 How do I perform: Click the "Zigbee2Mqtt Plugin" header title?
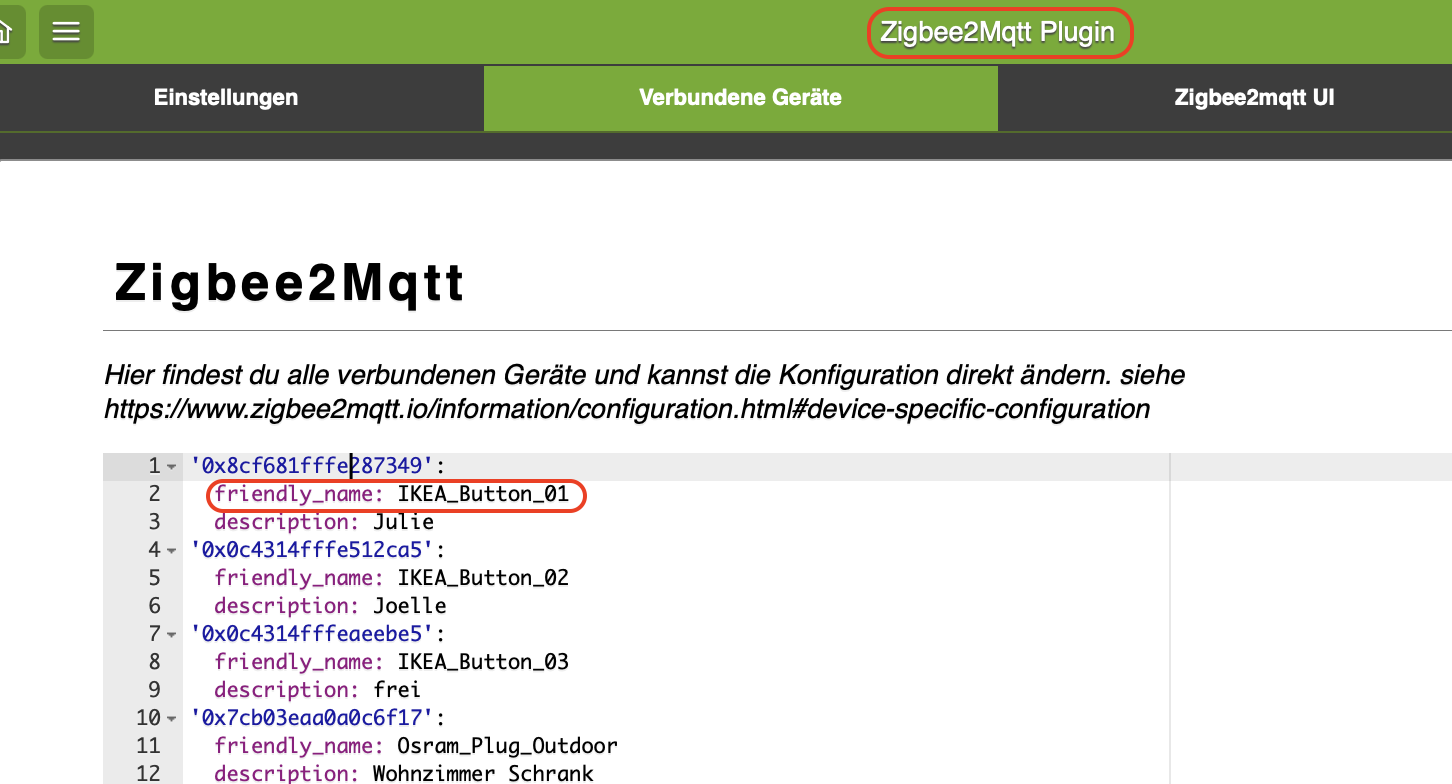tap(998, 32)
